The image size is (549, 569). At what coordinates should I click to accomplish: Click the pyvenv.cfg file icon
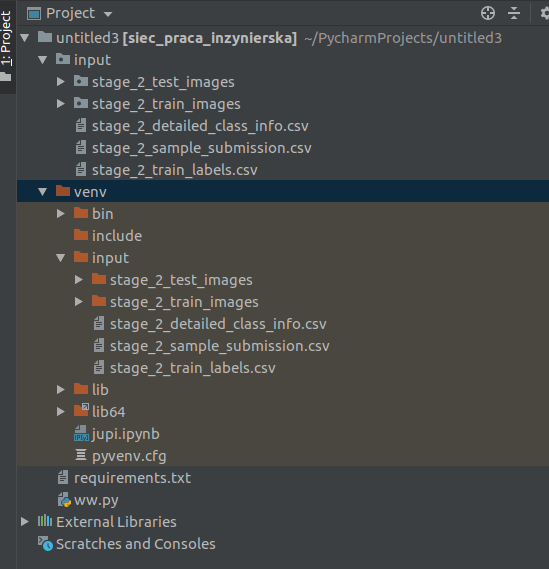click(x=81, y=455)
